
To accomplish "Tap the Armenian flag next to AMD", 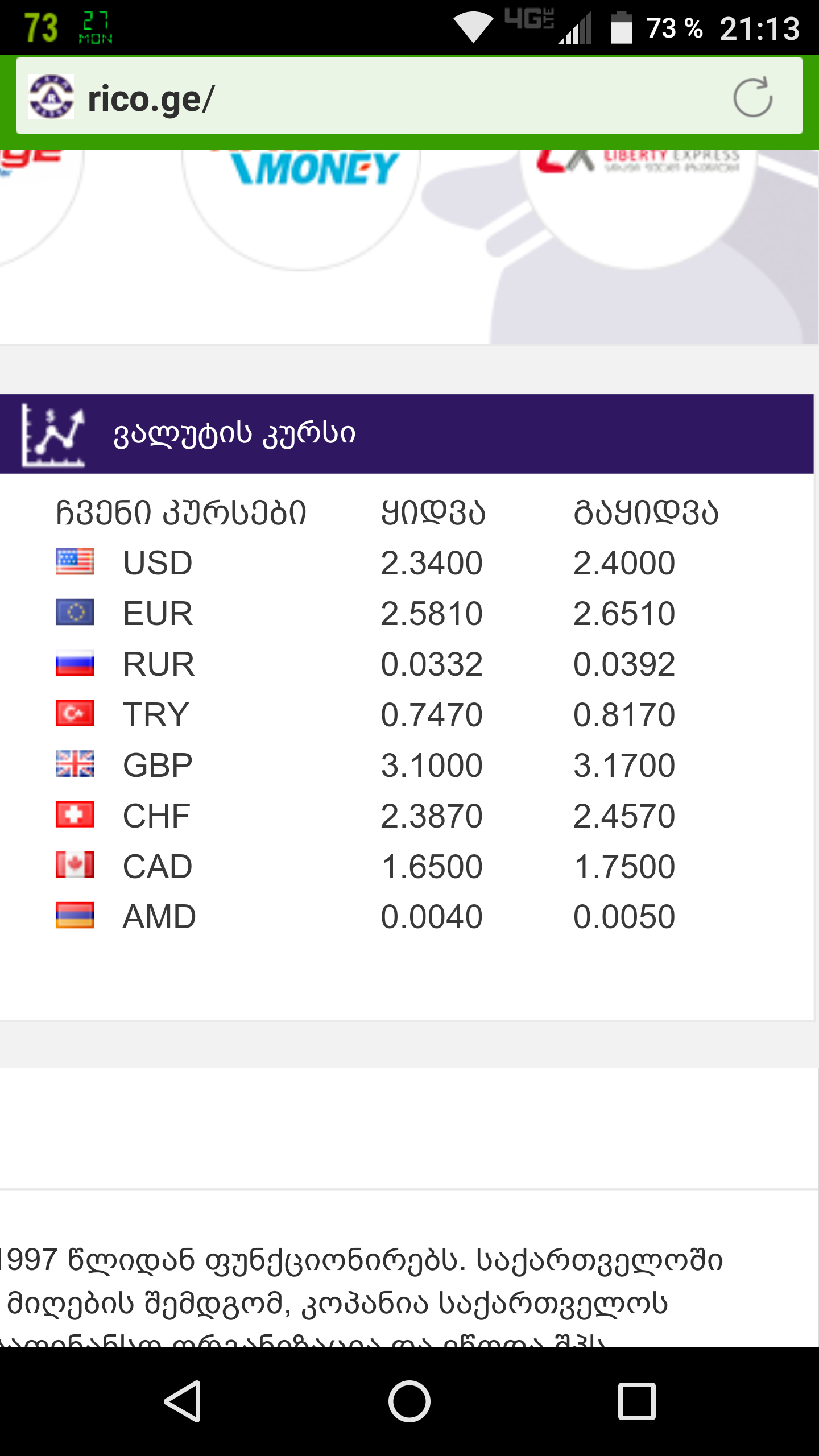I will (75, 916).
